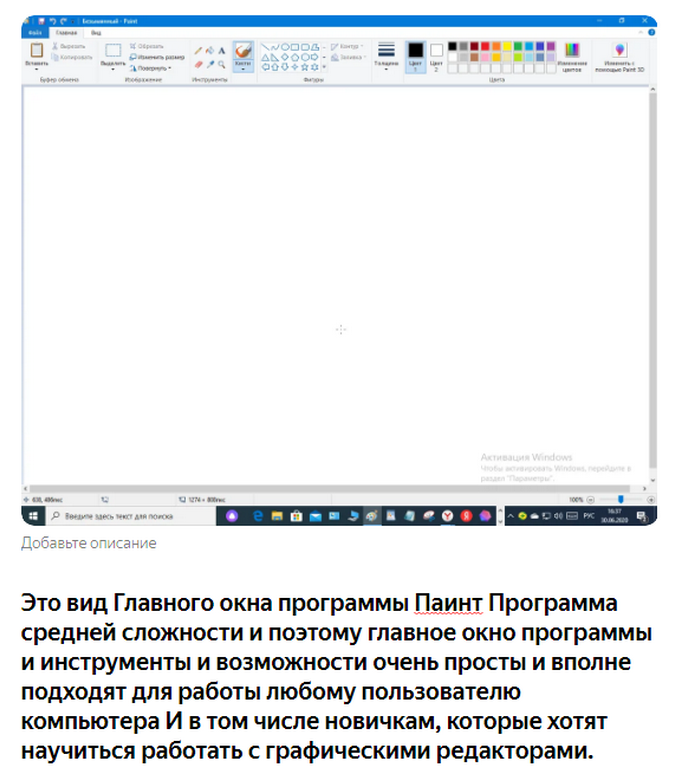Screen dimensions: 674x768
Task: Open Mail app from the taskbar
Action: (315, 516)
